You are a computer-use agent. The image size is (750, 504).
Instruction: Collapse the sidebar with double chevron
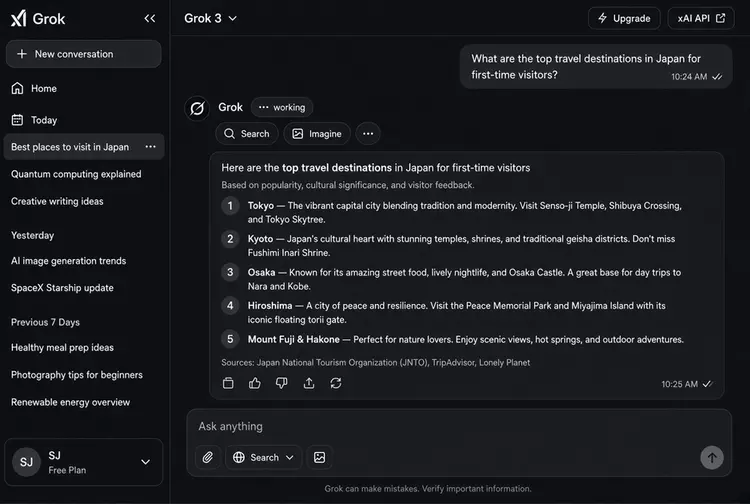(150, 19)
